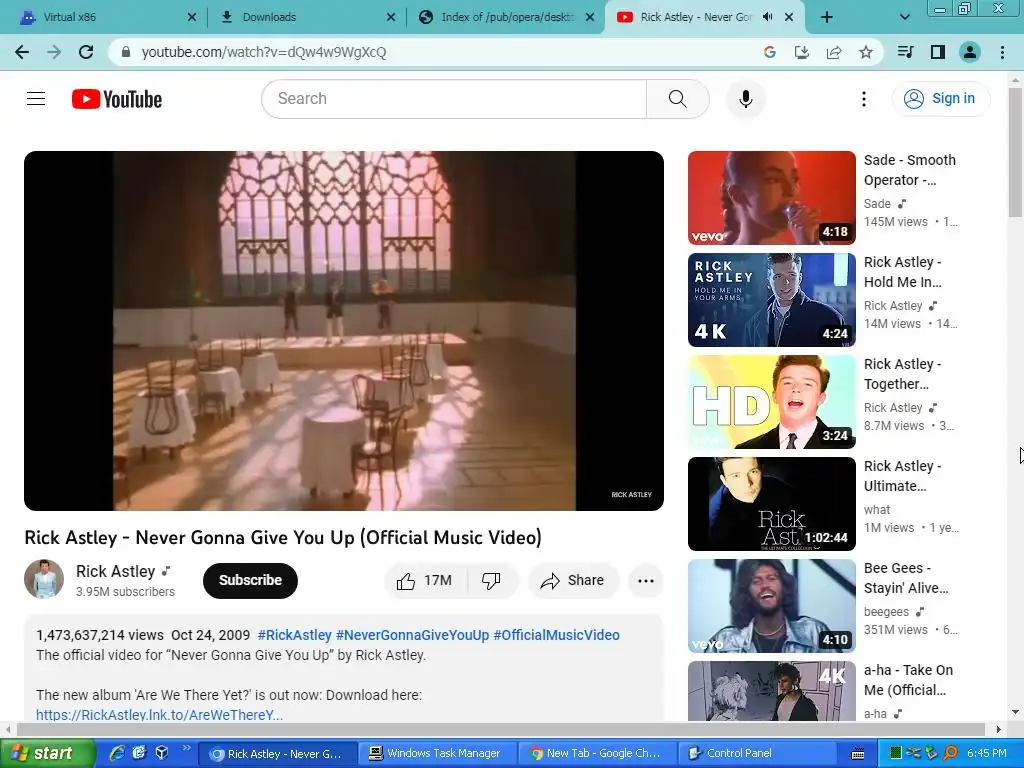Click the Sign in button
This screenshot has height=768, width=1024.
pyautogui.click(x=940, y=99)
